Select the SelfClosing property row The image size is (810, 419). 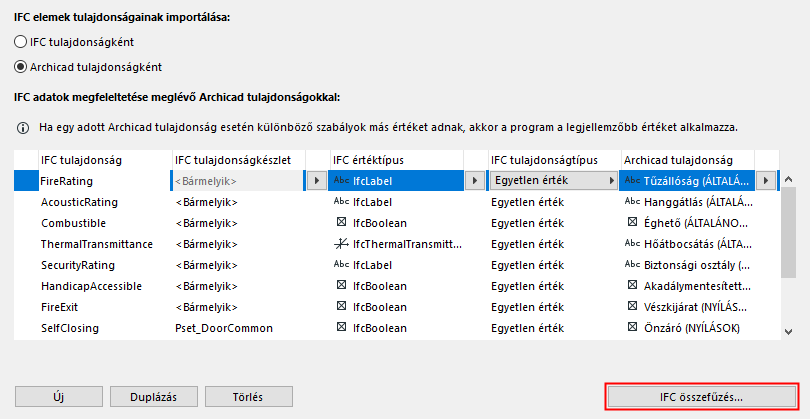click(x=70, y=328)
